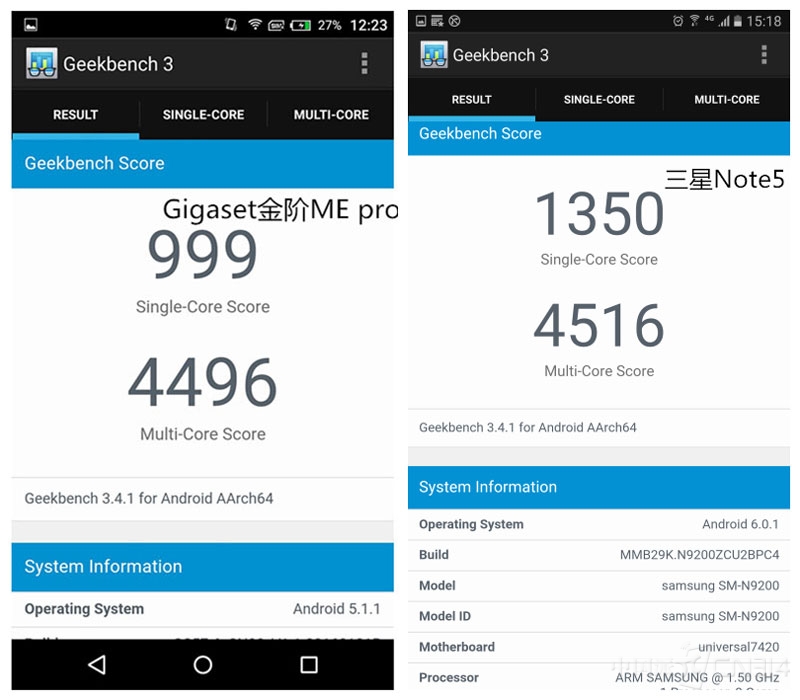Tap the 4496 multi-core score

[203, 382]
